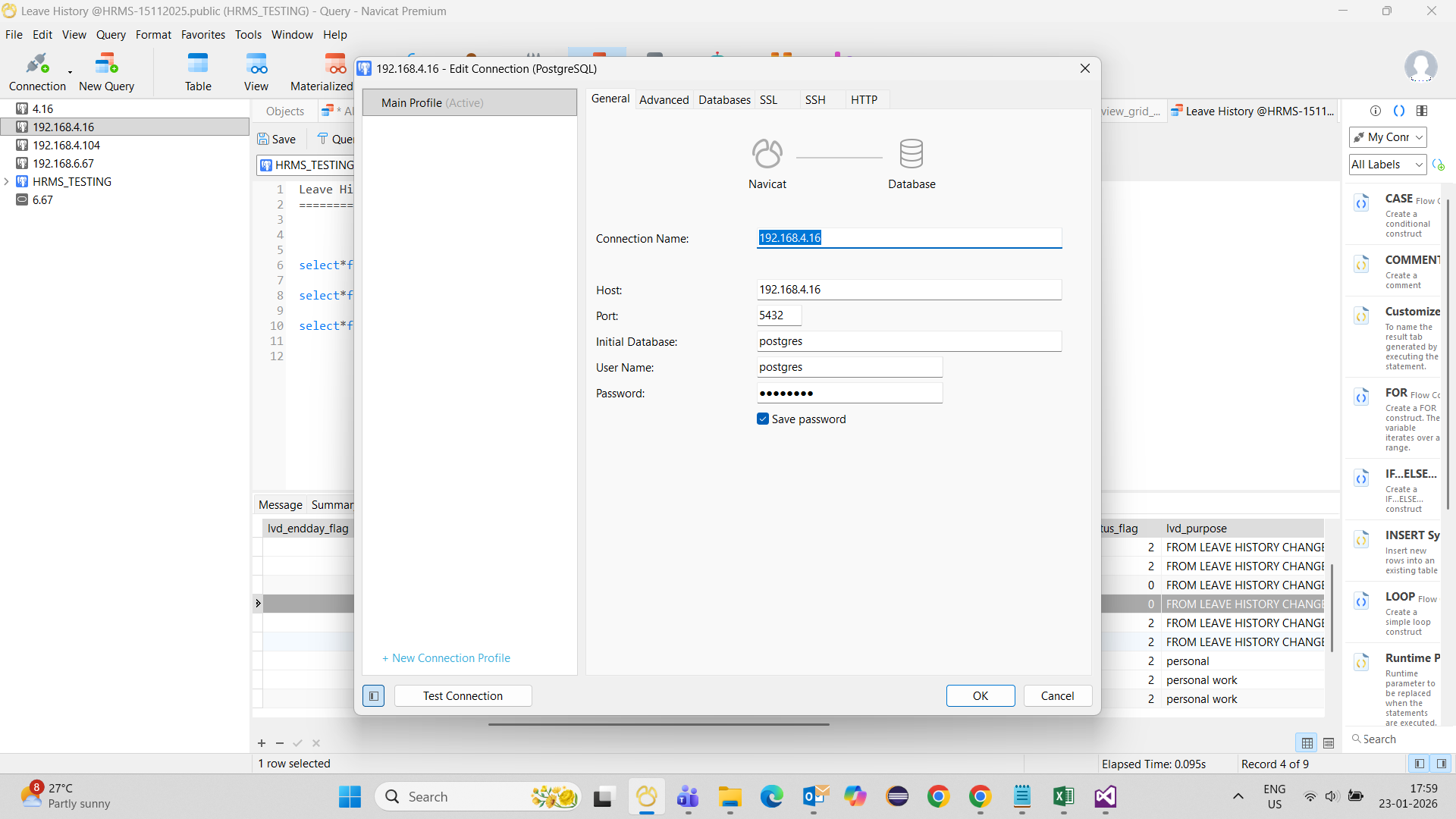Viewport: 1456px width, 819px height.
Task: Click the code snippets parentheses icon
Action: coord(1399,111)
